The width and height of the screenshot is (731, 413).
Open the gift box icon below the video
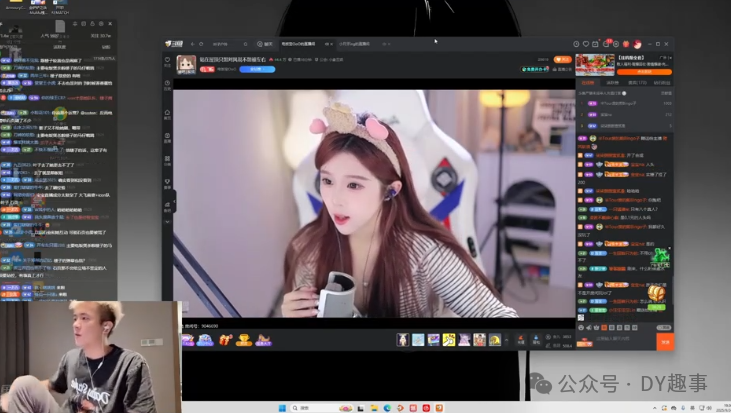pos(226,340)
